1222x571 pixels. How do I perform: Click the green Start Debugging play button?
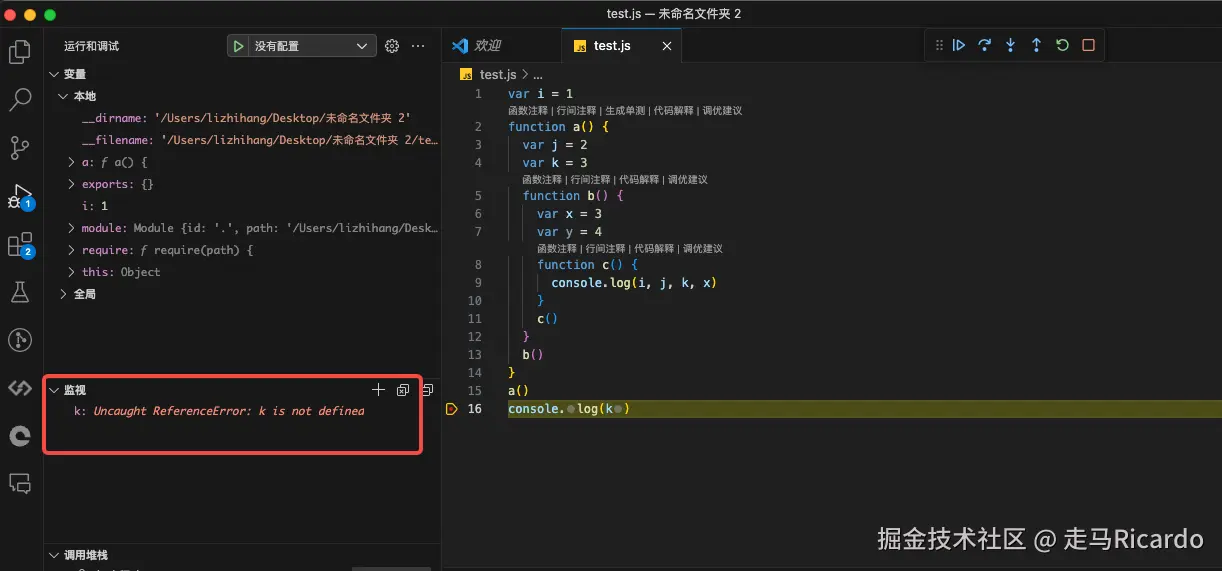click(x=238, y=46)
